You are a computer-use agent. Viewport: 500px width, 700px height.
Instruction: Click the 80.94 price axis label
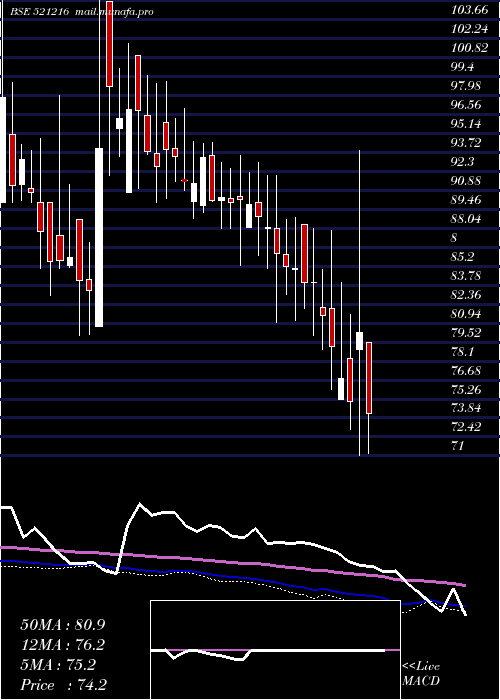pos(467,313)
